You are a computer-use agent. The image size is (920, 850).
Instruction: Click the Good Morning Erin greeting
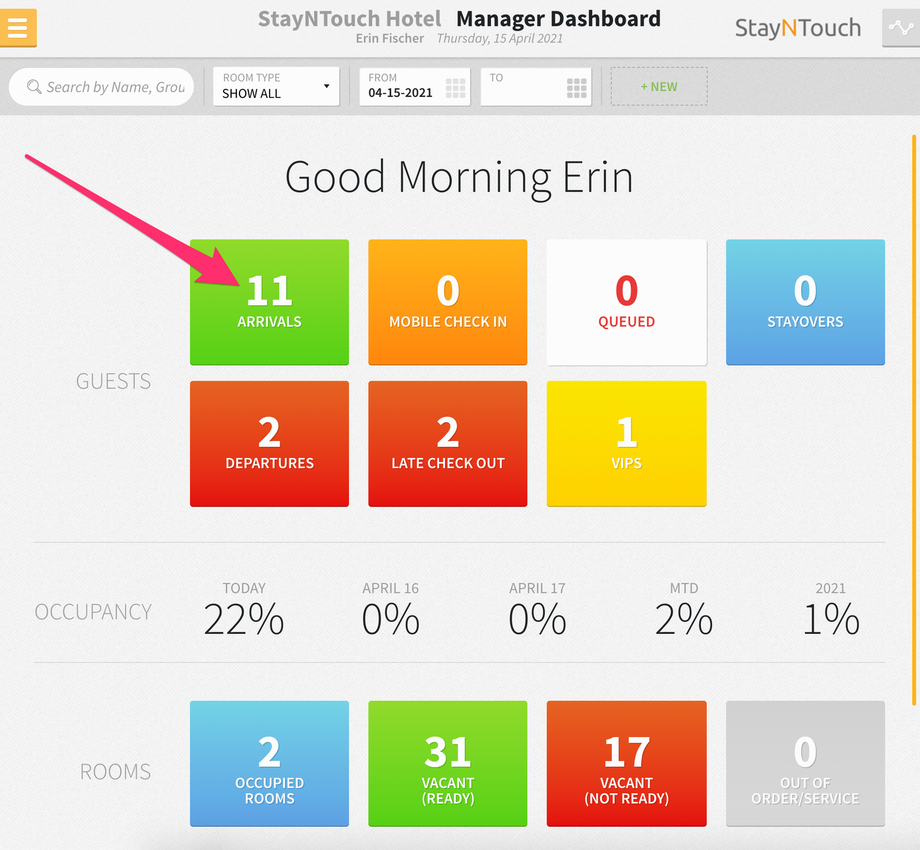[x=459, y=178]
